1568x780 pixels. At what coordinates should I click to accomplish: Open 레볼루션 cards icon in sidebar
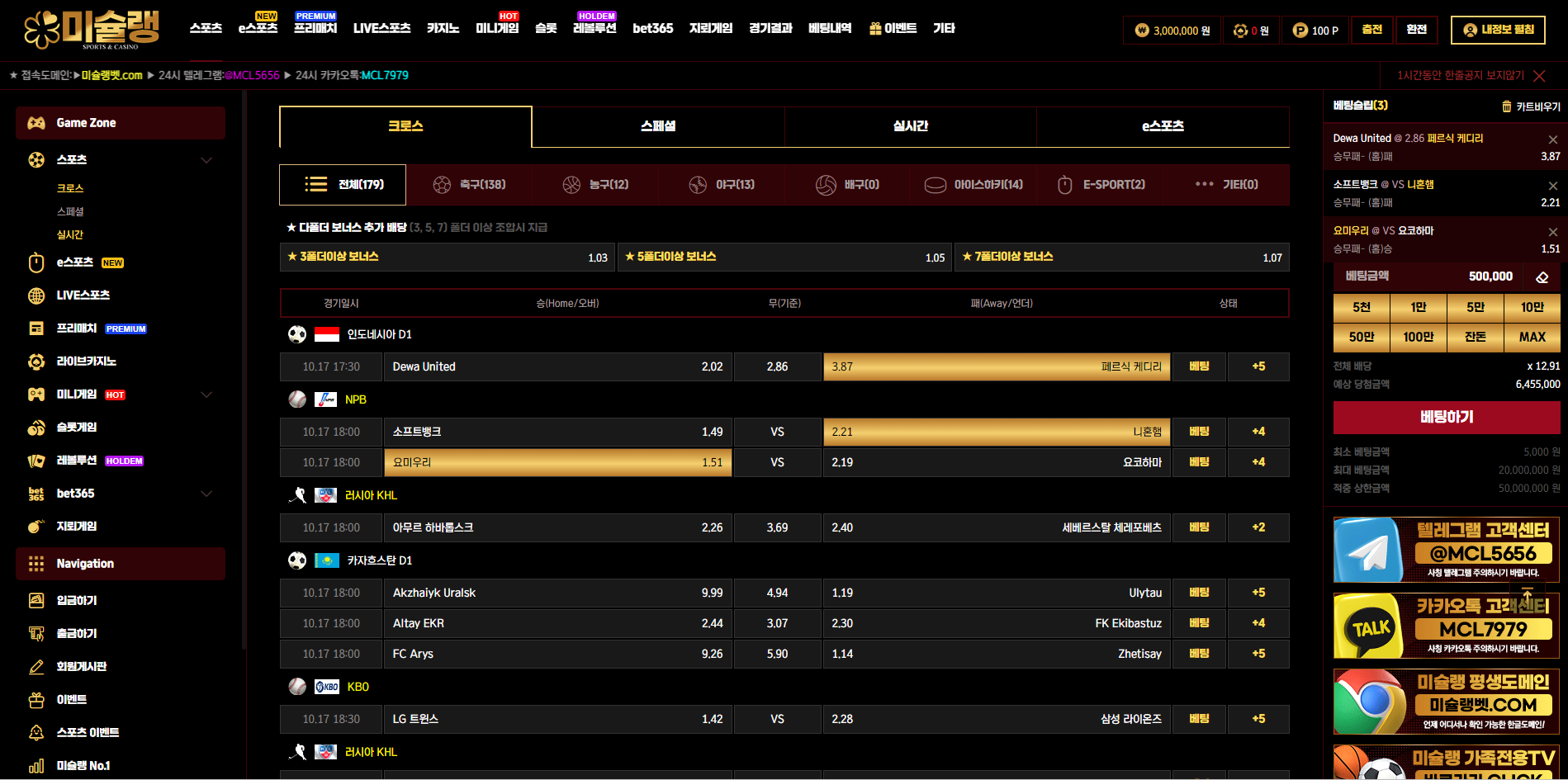[x=36, y=461]
